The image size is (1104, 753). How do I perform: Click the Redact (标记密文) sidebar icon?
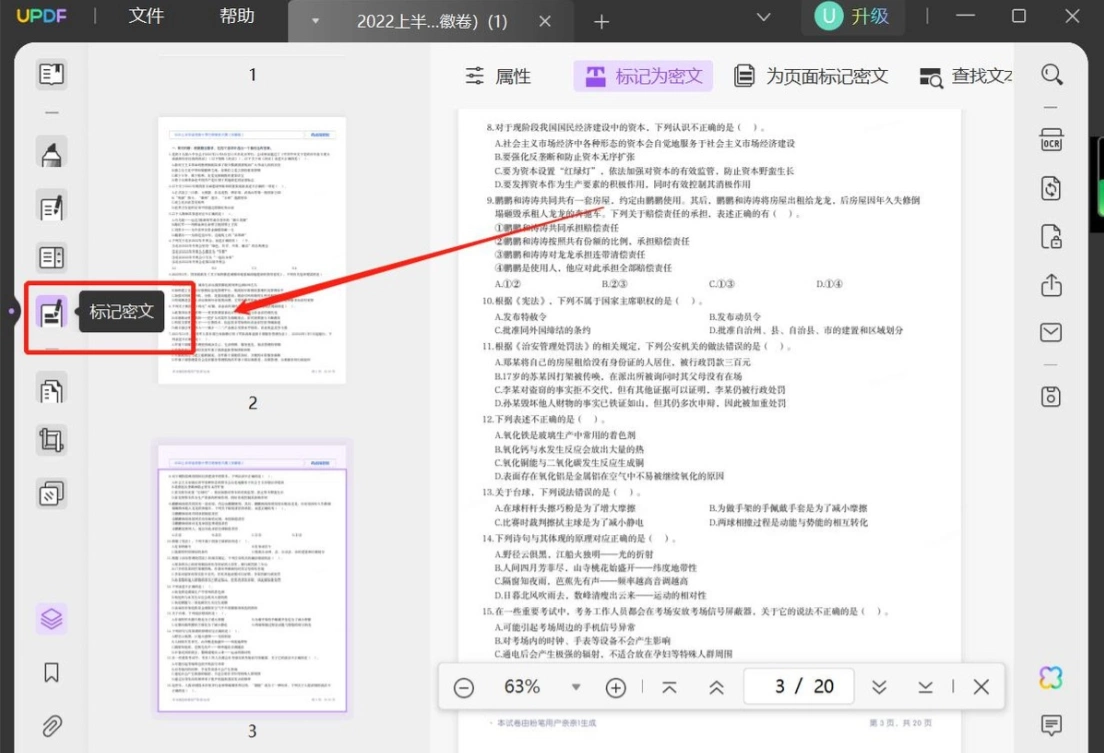click(x=51, y=312)
